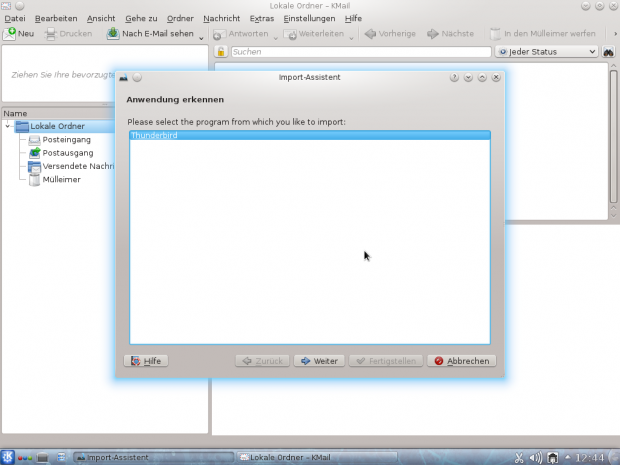
Task: Click the Weiterleiten forward icon
Action: pyautogui.click(x=290, y=34)
